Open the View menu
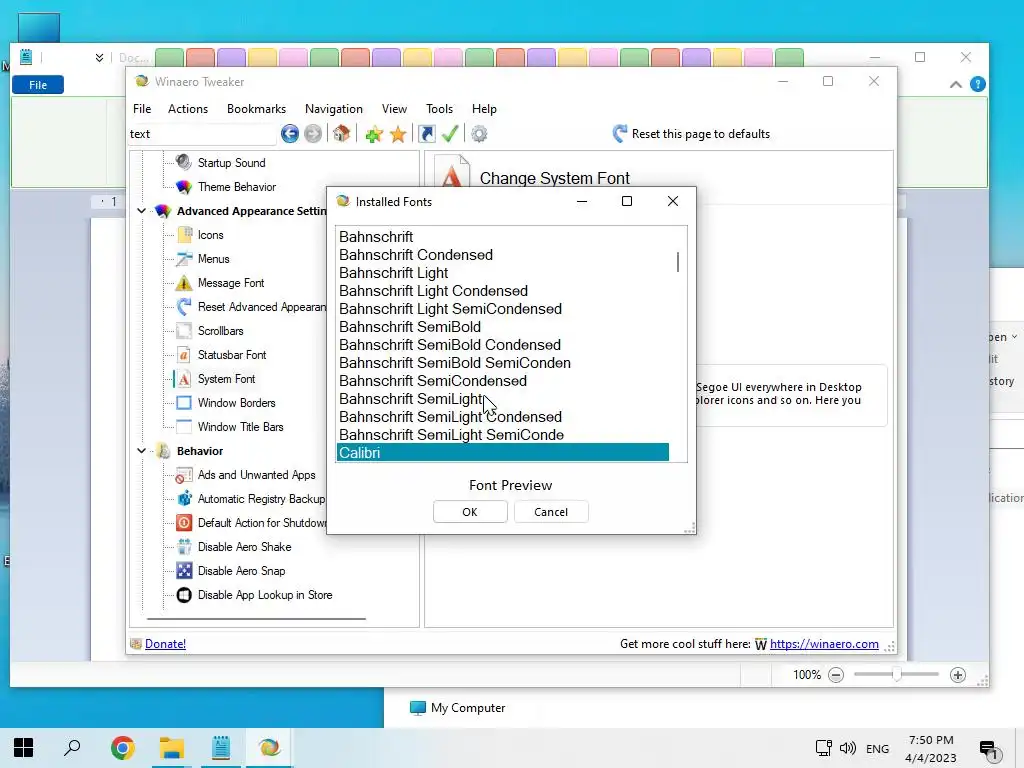This screenshot has height=768, width=1024. tap(394, 109)
